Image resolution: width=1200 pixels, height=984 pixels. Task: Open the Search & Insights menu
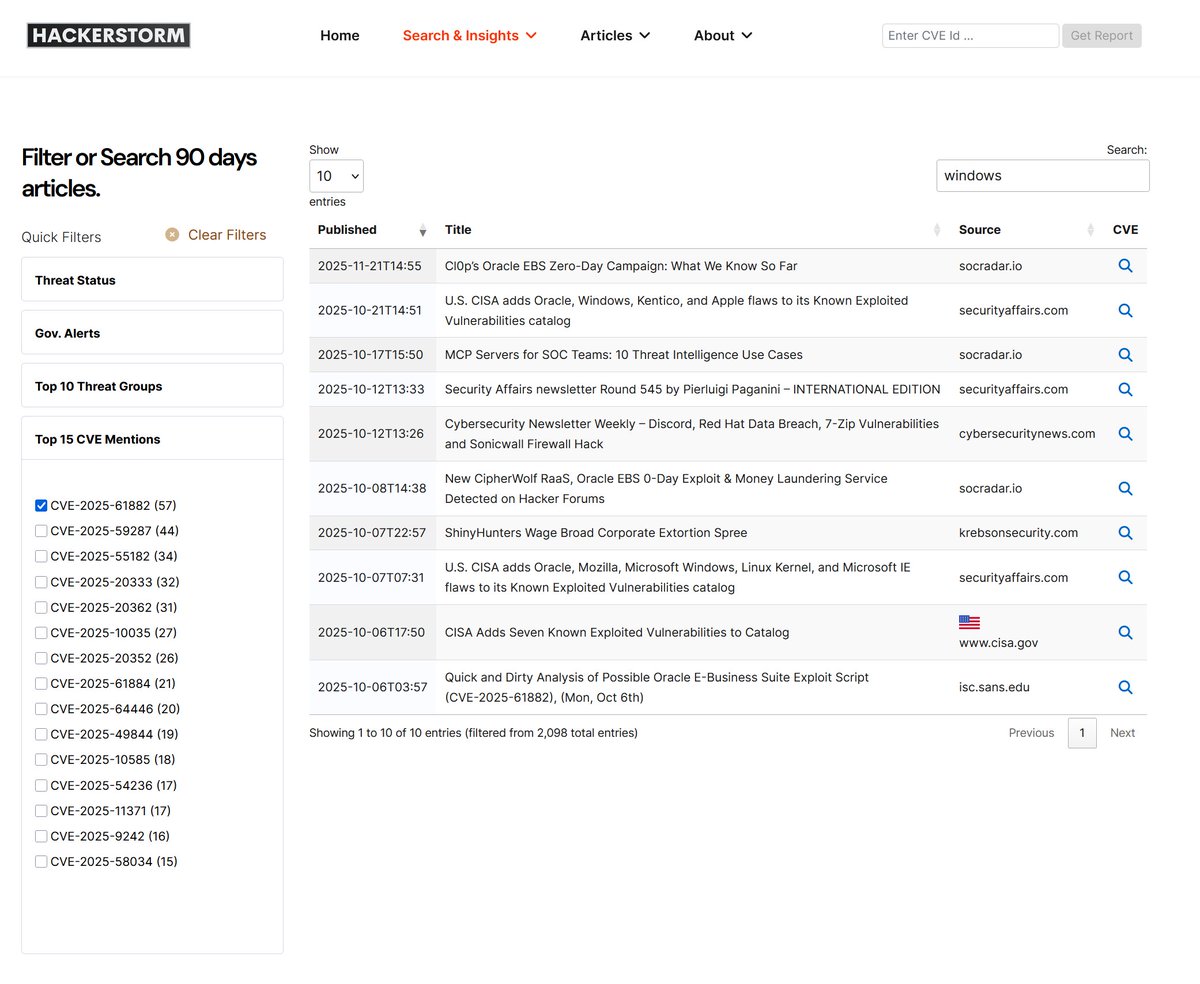point(469,36)
